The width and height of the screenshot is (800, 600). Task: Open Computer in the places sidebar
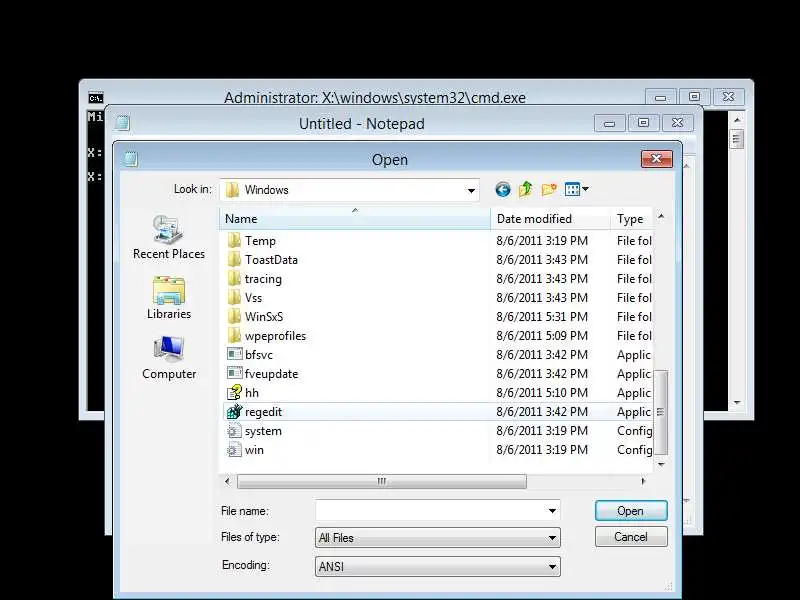[169, 358]
